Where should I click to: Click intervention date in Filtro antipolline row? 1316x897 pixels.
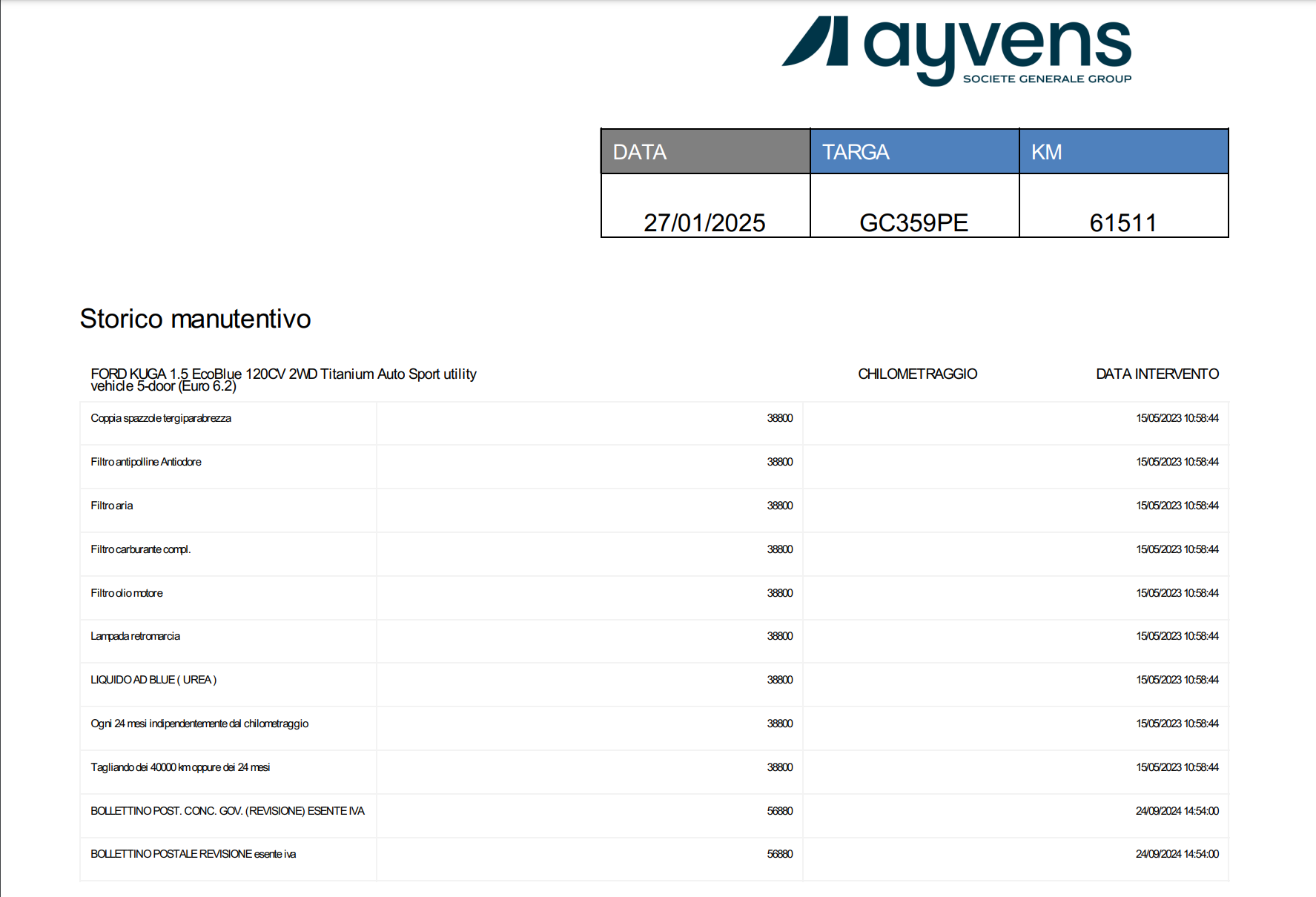coord(1177,462)
